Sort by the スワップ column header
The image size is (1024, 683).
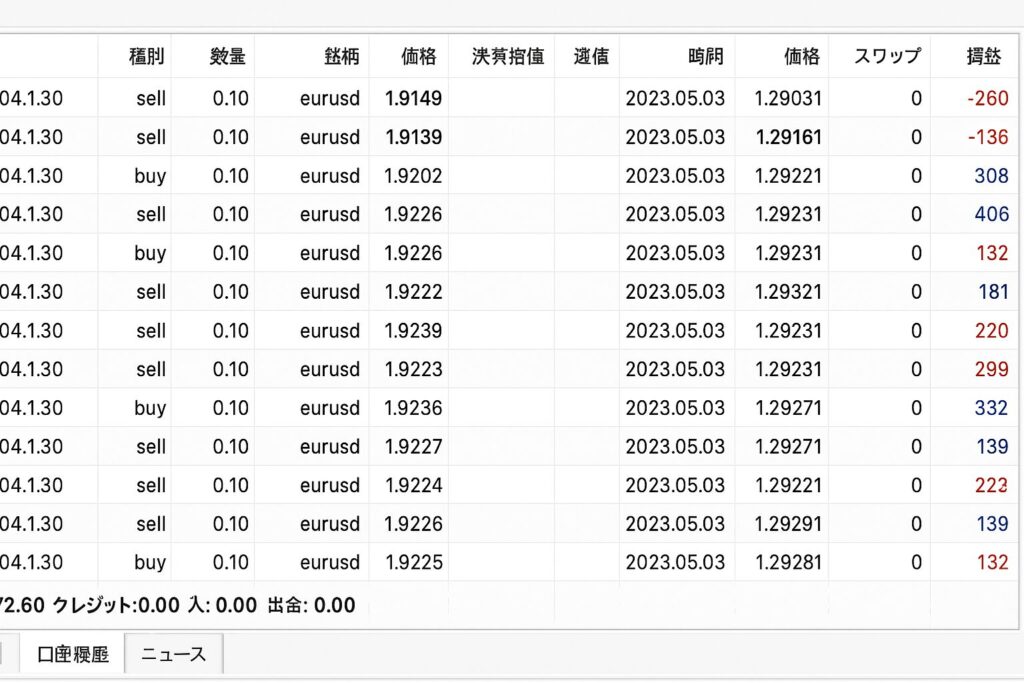[x=887, y=56]
